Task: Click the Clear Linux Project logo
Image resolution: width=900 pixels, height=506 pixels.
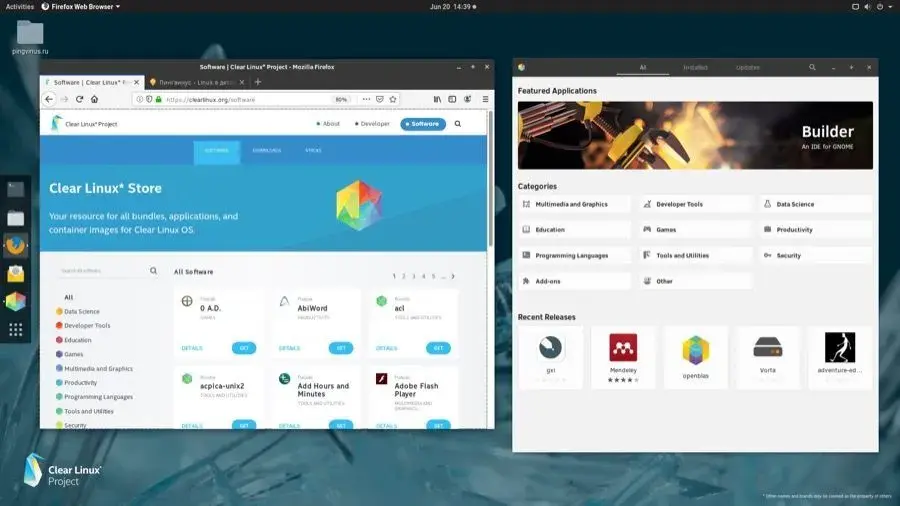Action: 84,123
